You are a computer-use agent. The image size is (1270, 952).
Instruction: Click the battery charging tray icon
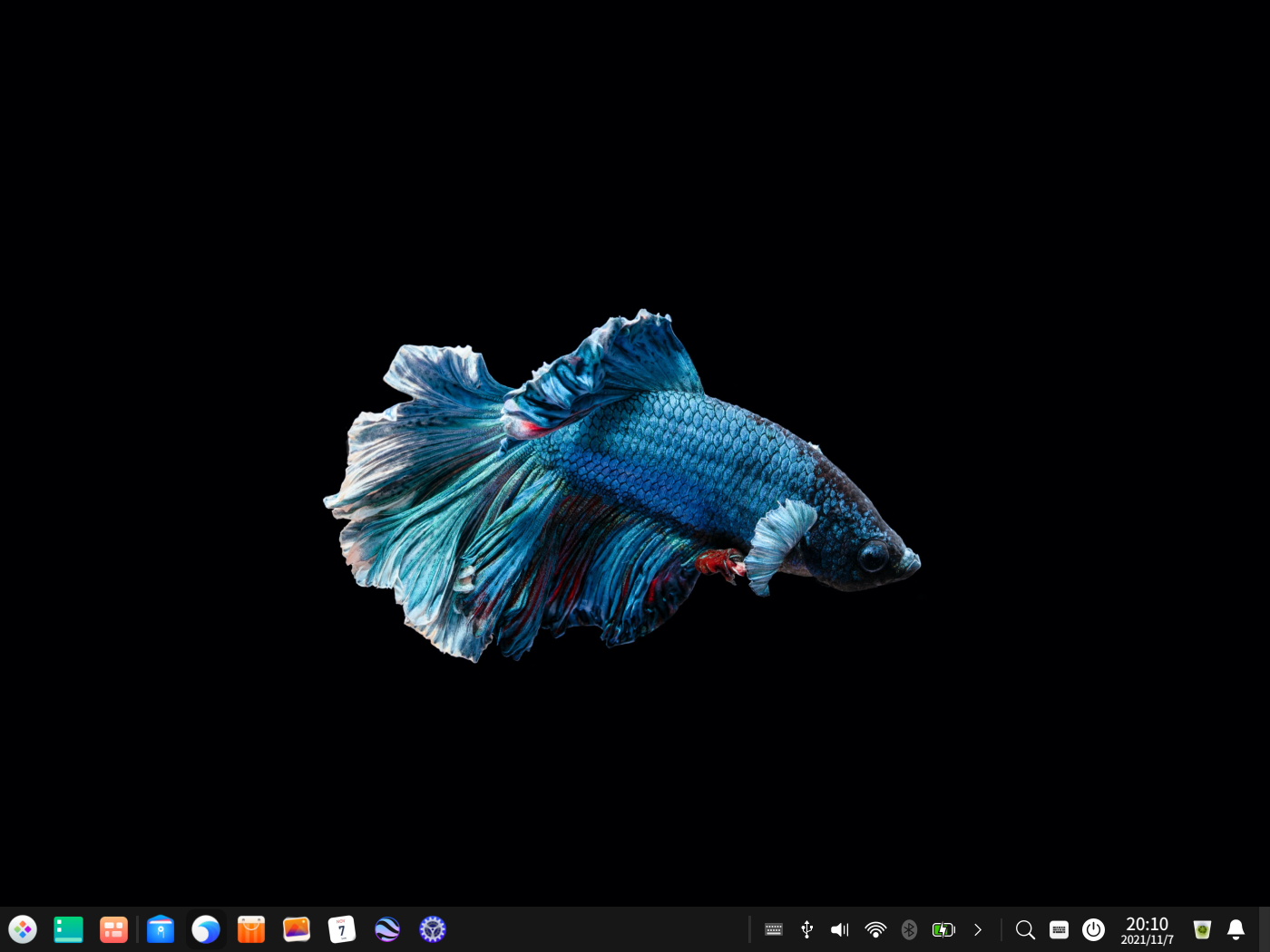[943, 929]
